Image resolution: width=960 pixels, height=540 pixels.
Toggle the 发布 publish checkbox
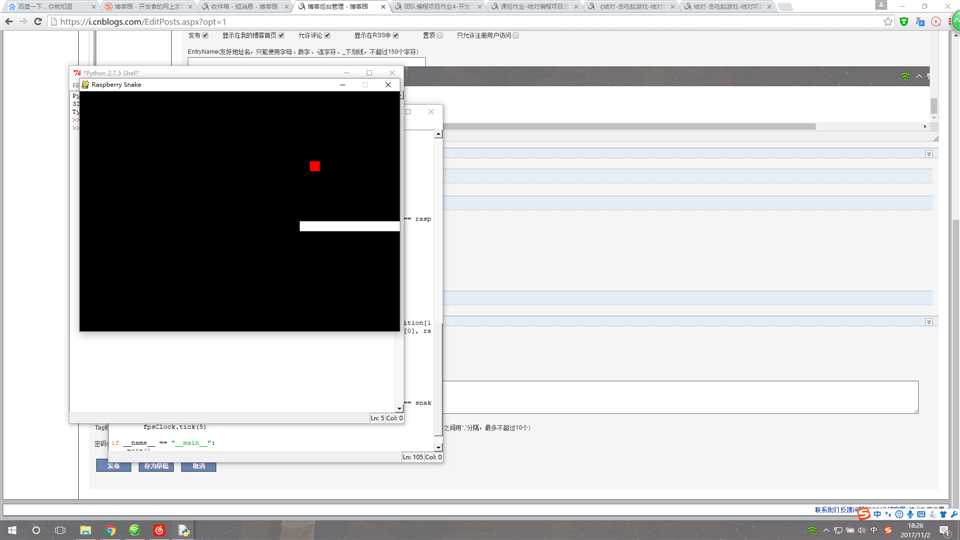(x=205, y=36)
